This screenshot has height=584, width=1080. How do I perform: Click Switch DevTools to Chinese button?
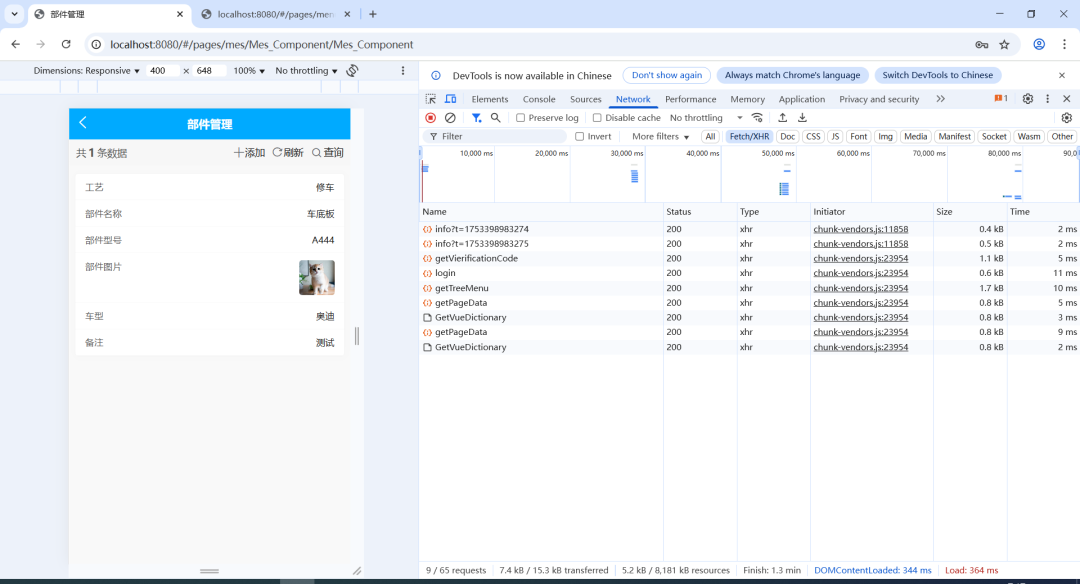click(x=937, y=75)
